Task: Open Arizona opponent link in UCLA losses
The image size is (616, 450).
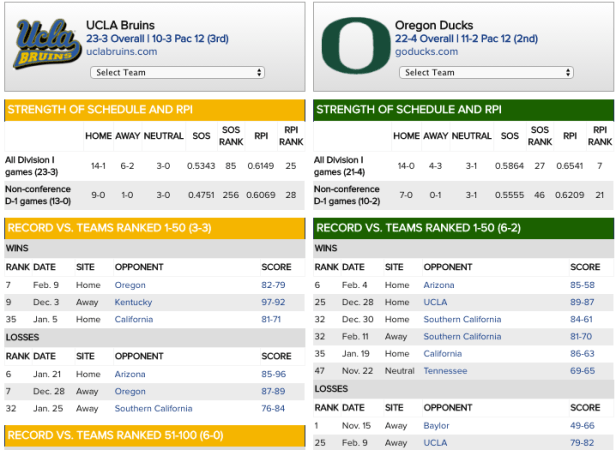Action: pyautogui.click(x=131, y=374)
